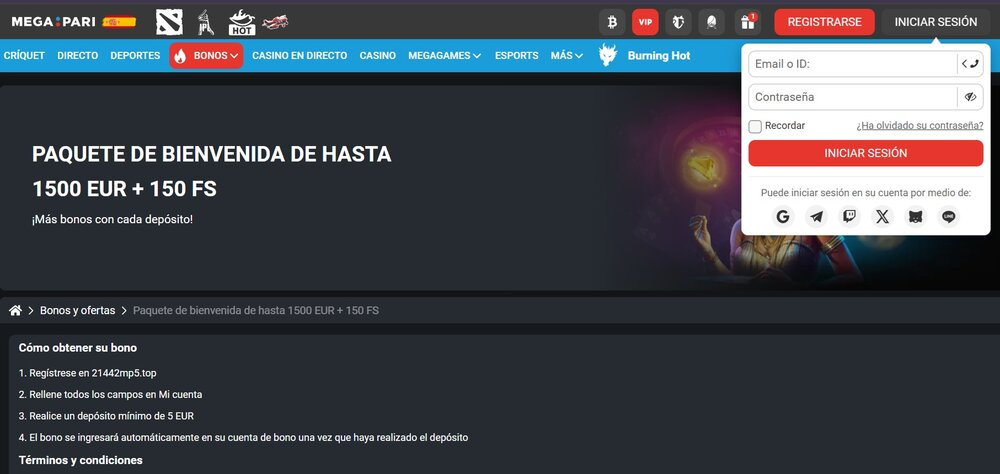The image size is (1000, 474).
Task: Click the welcome package banner heading
Action: tap(212, 172)
